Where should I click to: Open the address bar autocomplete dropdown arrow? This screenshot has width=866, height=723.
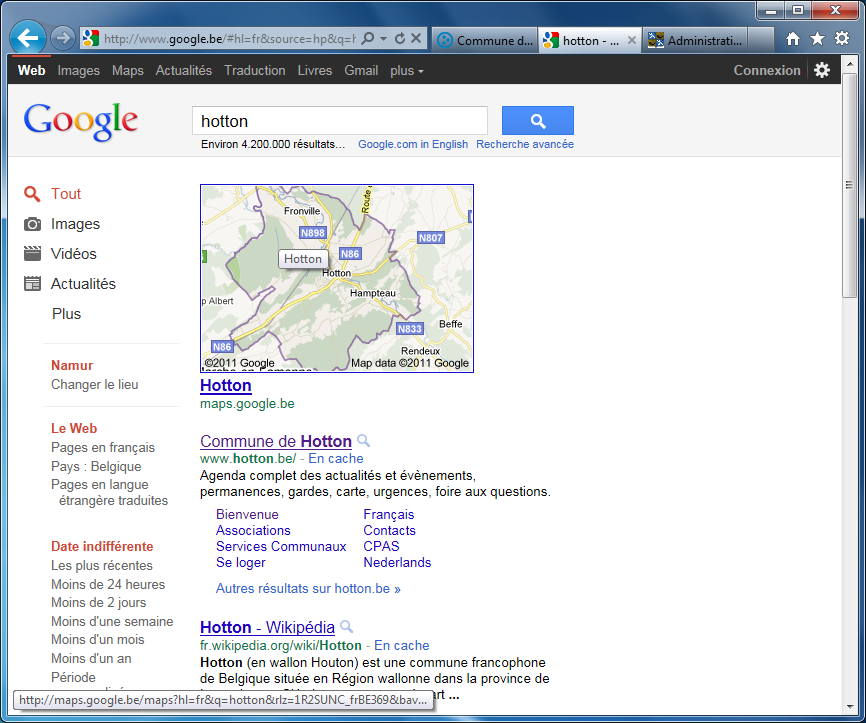point(383,39)
